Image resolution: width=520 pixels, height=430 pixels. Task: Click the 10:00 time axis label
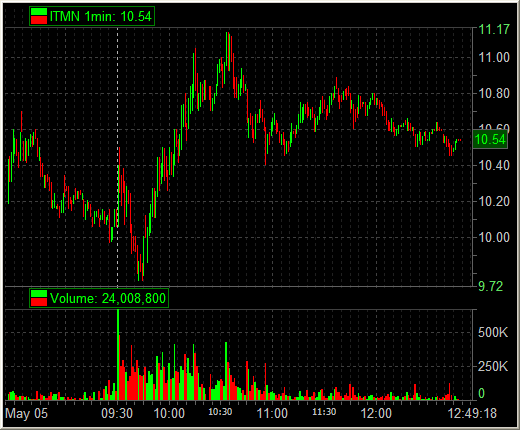169,414
